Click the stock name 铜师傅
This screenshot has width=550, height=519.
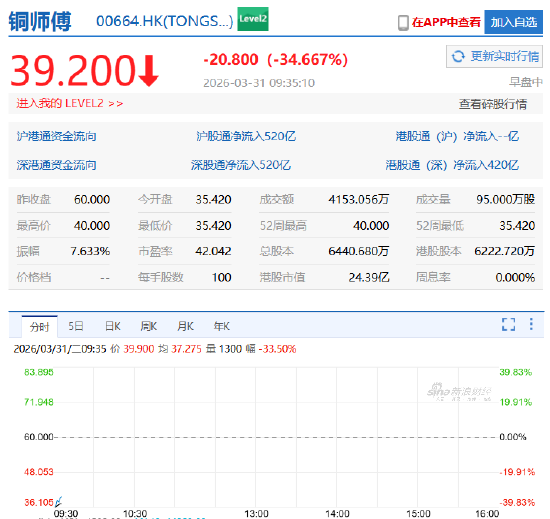(x=40, y=21)
